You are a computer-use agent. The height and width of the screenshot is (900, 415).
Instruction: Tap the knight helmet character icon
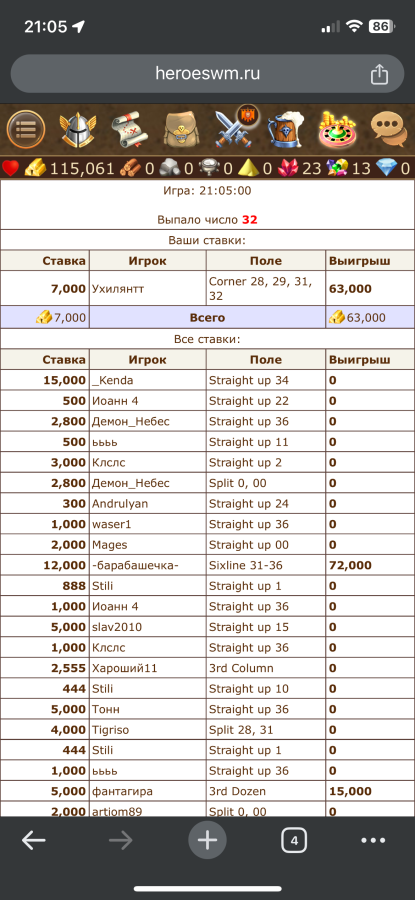(x=78, y=130)
